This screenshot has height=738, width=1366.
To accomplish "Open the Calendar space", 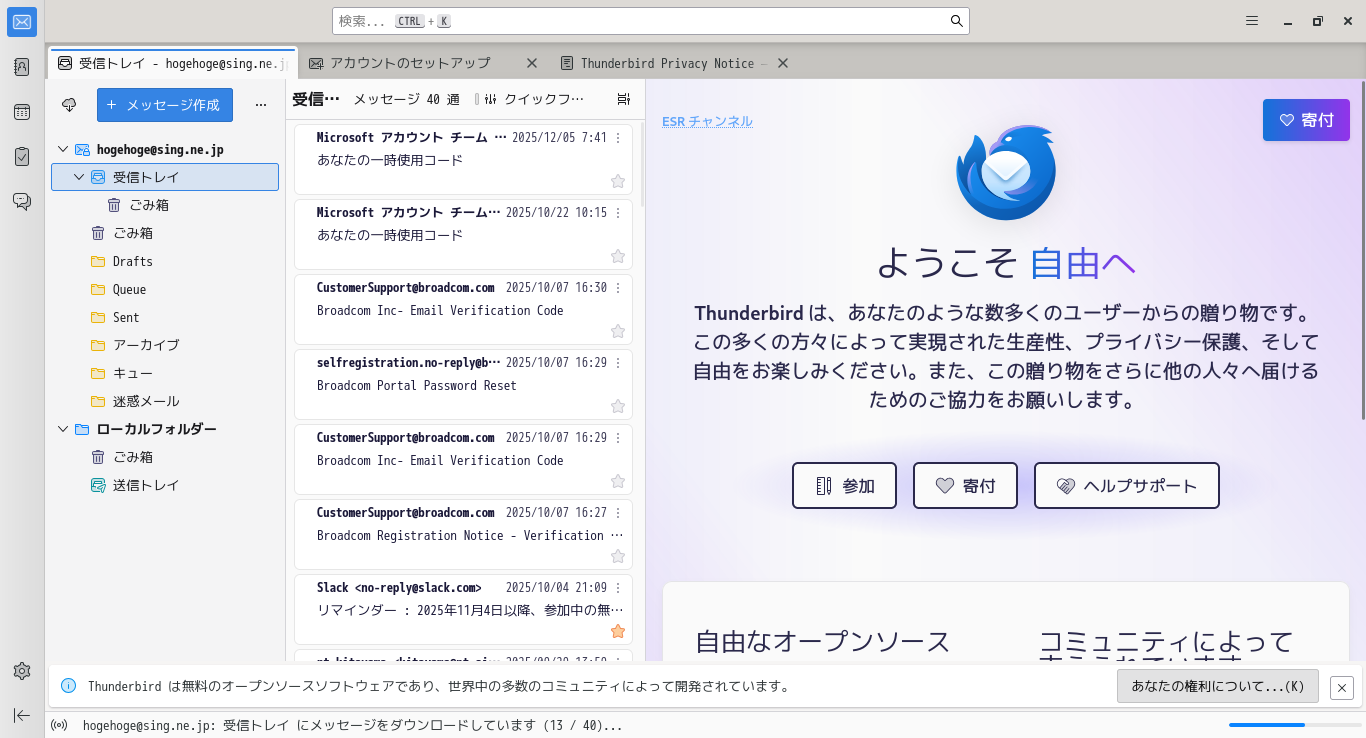I will click(22, 112).
